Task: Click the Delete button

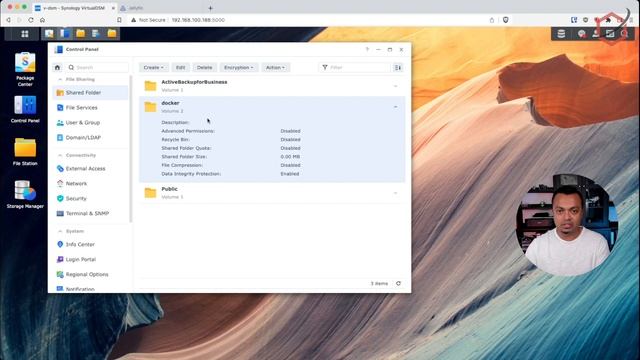Action: tap(204, 67)
